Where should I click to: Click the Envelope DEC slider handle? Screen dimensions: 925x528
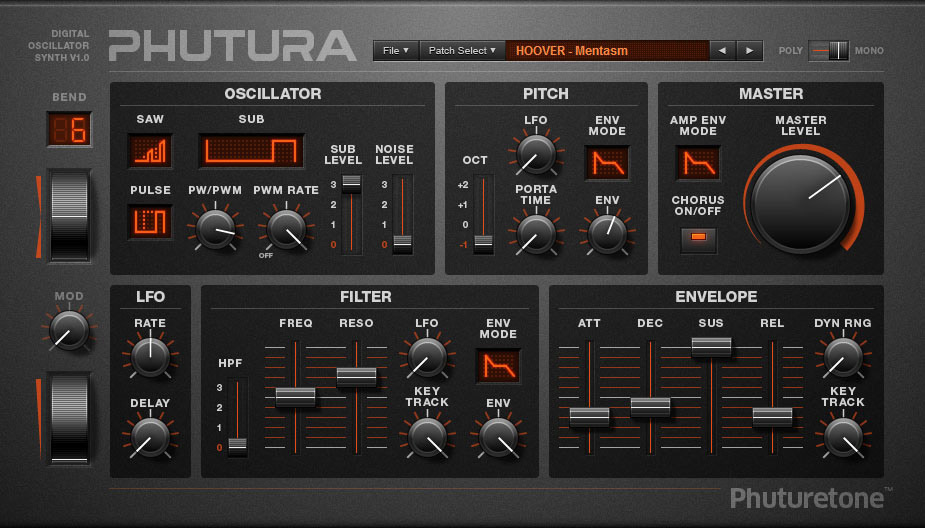650,407
